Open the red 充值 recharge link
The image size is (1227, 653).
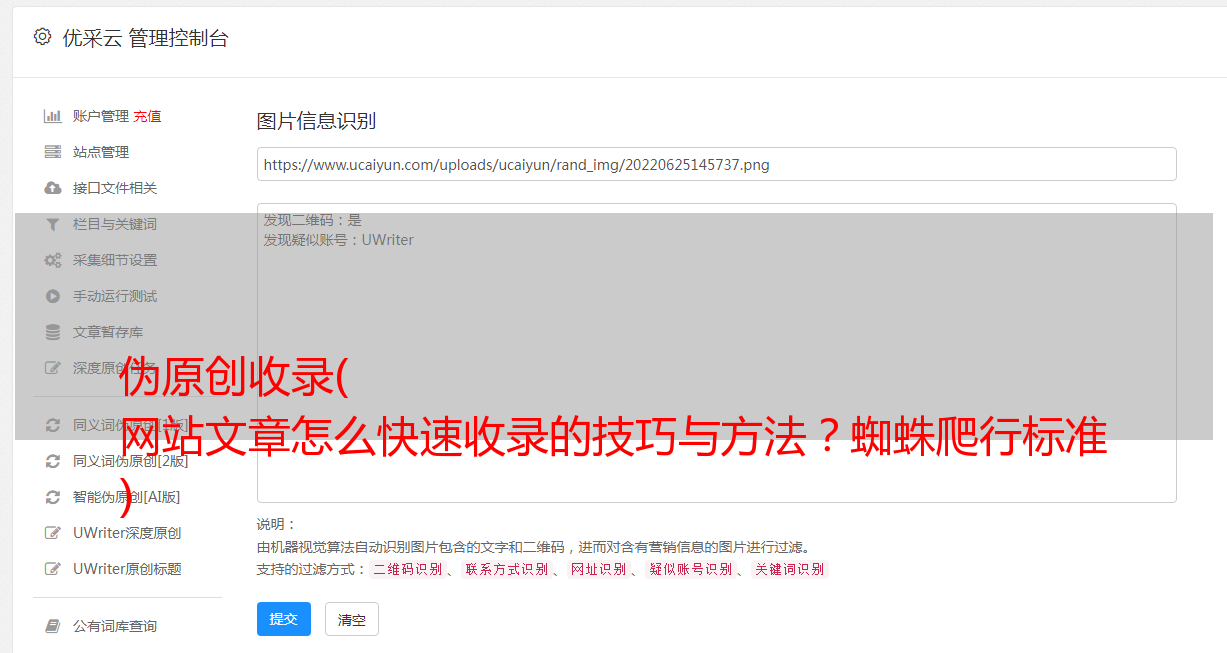pos(147,116)
